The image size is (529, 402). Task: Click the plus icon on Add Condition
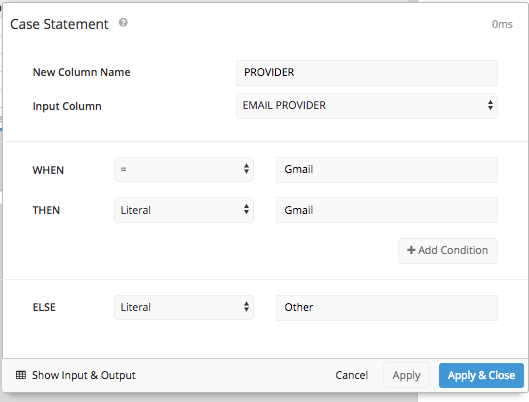click(x=411, y=250)
